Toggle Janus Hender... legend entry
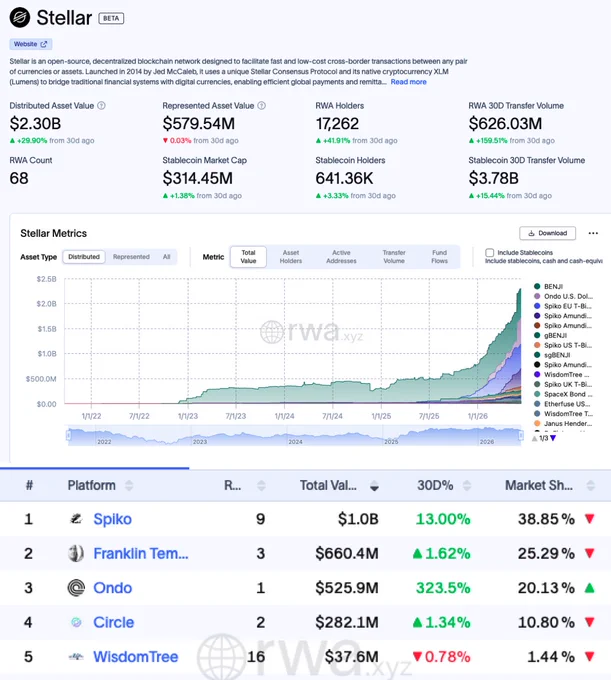This screenshot has height=680, width=611. pos(563,423)
